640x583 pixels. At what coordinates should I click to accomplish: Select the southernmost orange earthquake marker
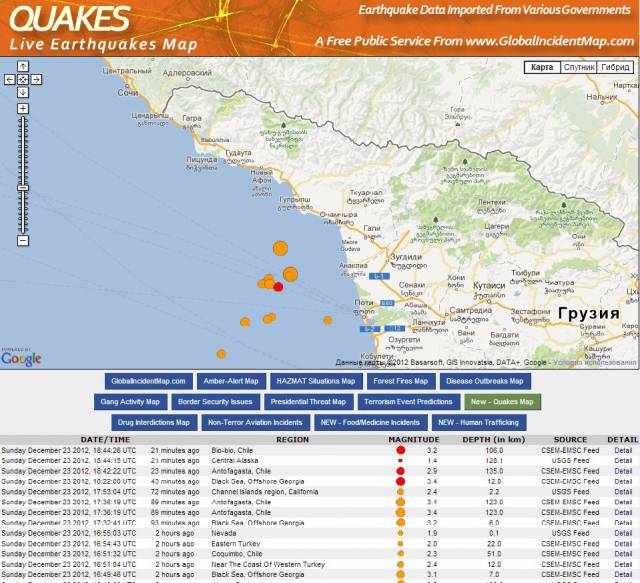point(222,352)
